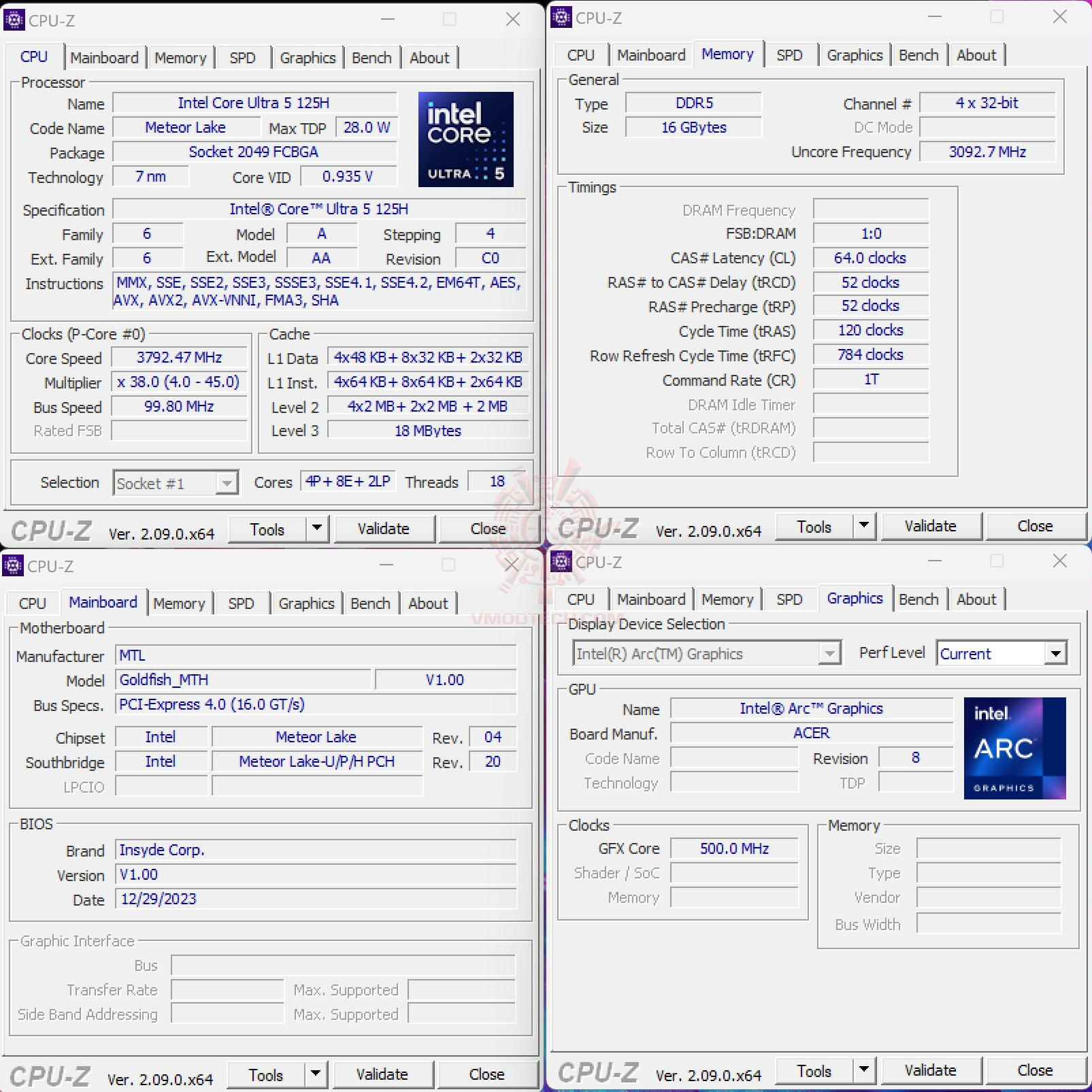Screen dimensions: 1092x1092
Task: Open the Memory tab in the CPU tab window
Action: tap(180, 58)
